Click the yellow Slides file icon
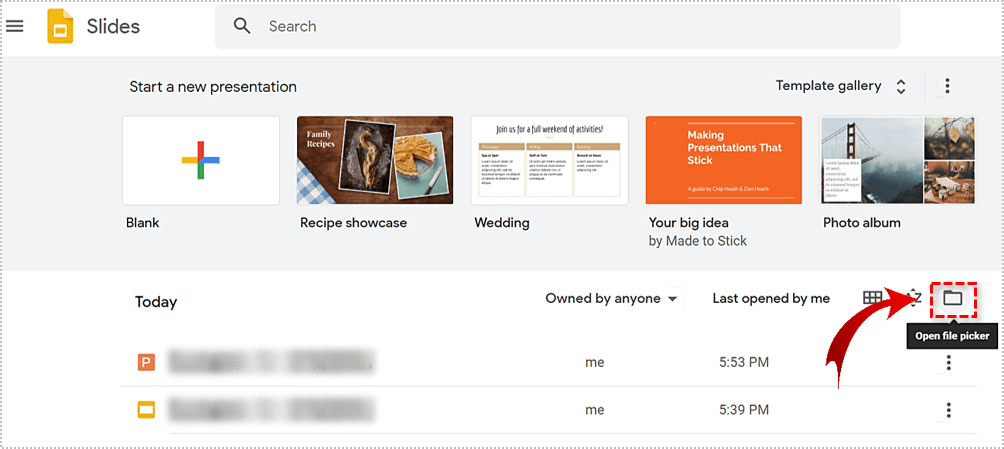This screenshot has width=1004, height=449. (146, 410)
